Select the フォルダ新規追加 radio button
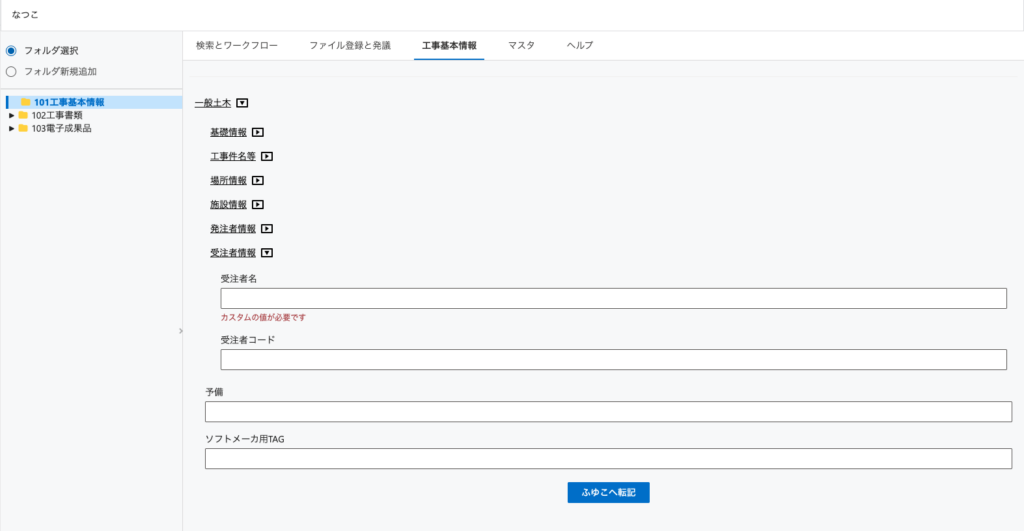The image size is (1024, 531). pos(12,71)
